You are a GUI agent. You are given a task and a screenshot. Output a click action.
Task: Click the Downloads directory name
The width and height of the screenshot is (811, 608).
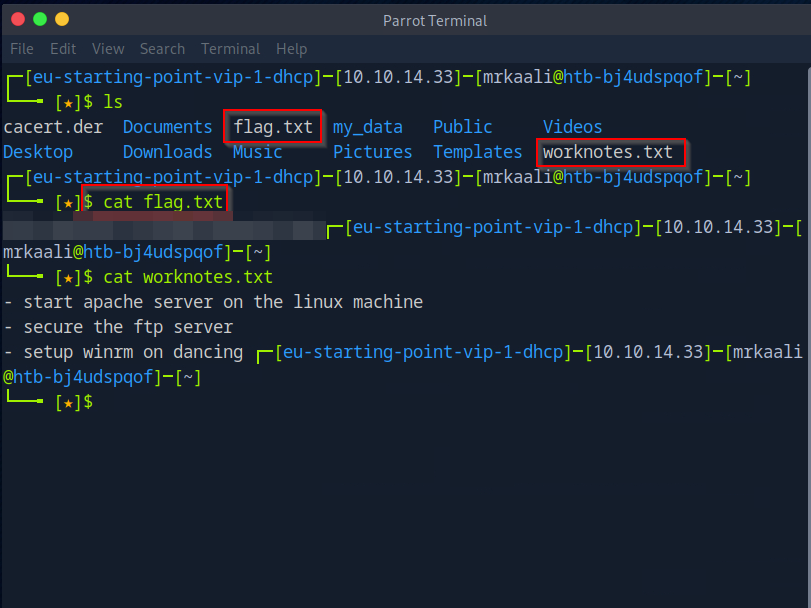pos(167,152)
